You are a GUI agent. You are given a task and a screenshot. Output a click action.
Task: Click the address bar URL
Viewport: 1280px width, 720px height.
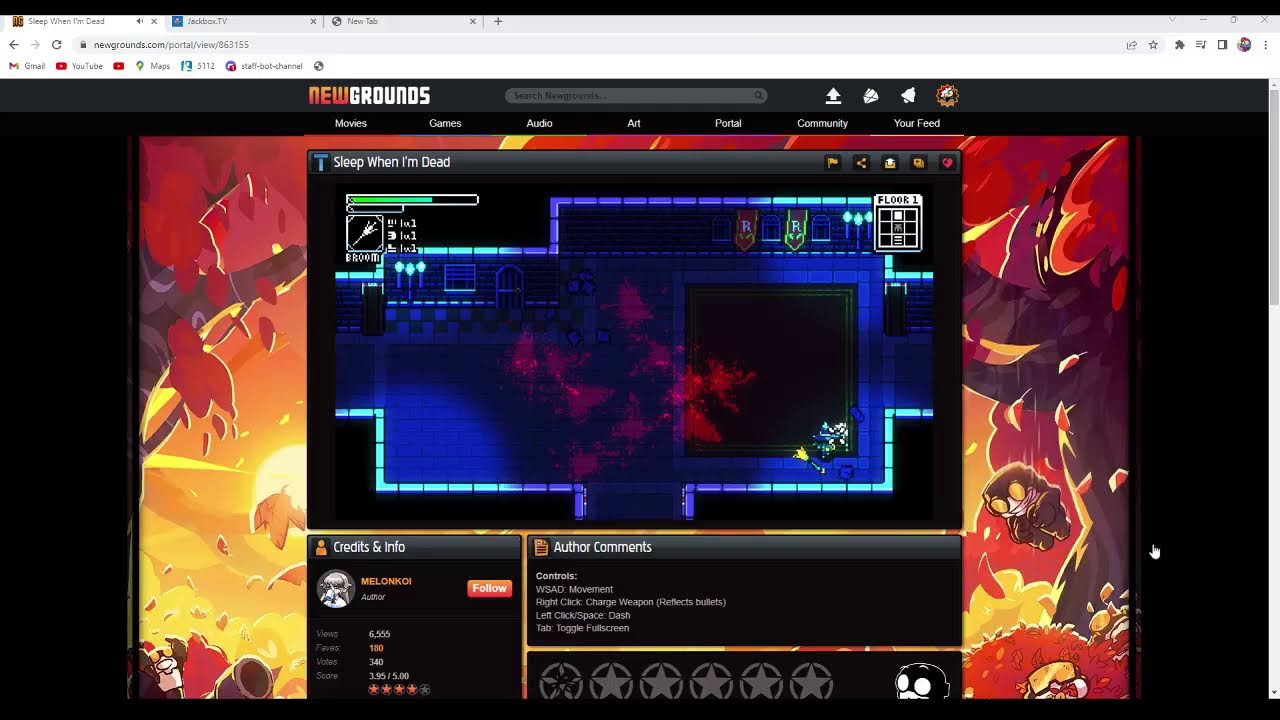click(x=171, y=45)
